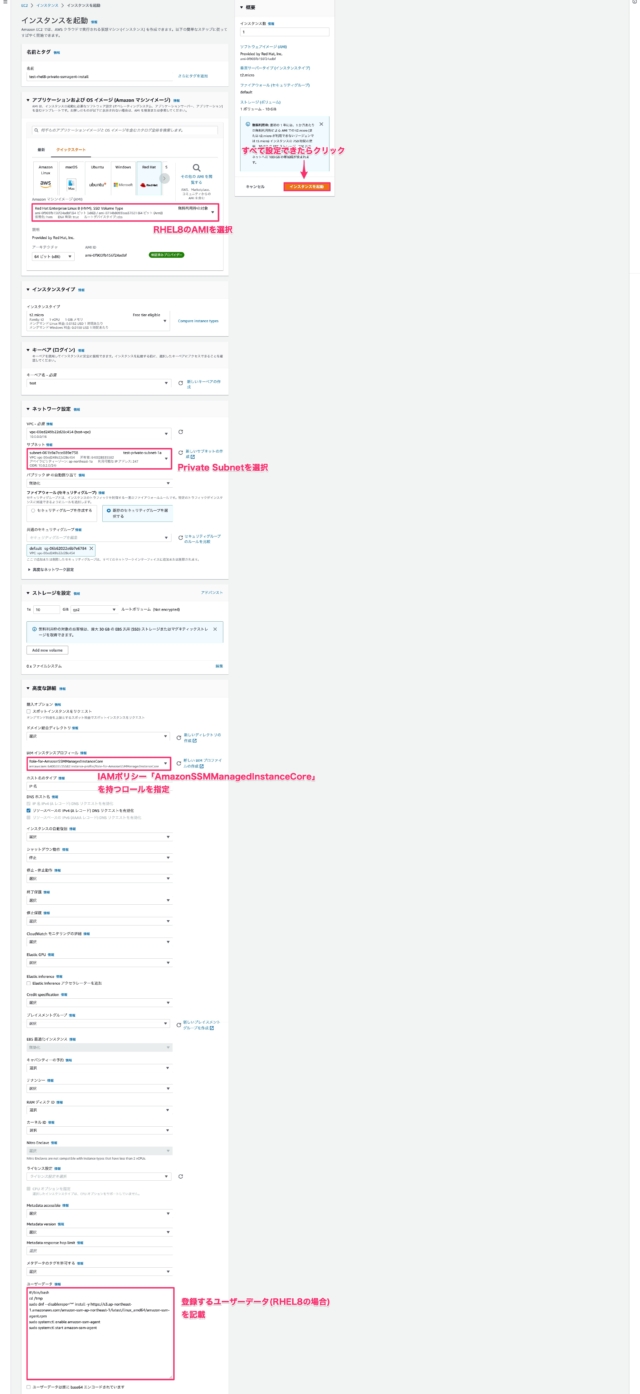This screenshot has width=640, height=1394.
Task: Check the base64-encoded user data checkbox
Action: coord(29,1386)
